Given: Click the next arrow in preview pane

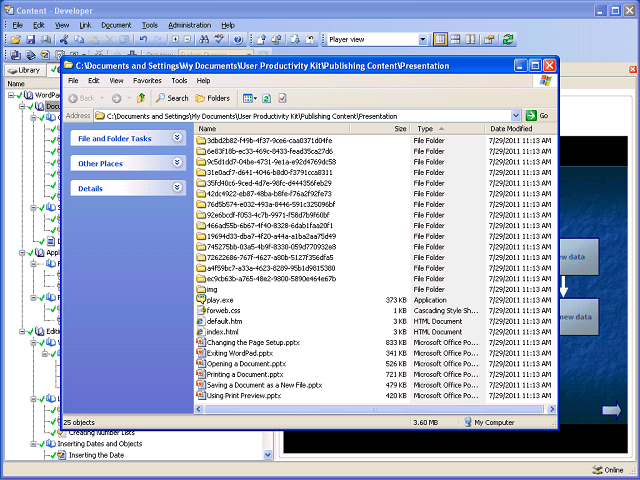Looking at the screenshot, I should coord(611,410).
